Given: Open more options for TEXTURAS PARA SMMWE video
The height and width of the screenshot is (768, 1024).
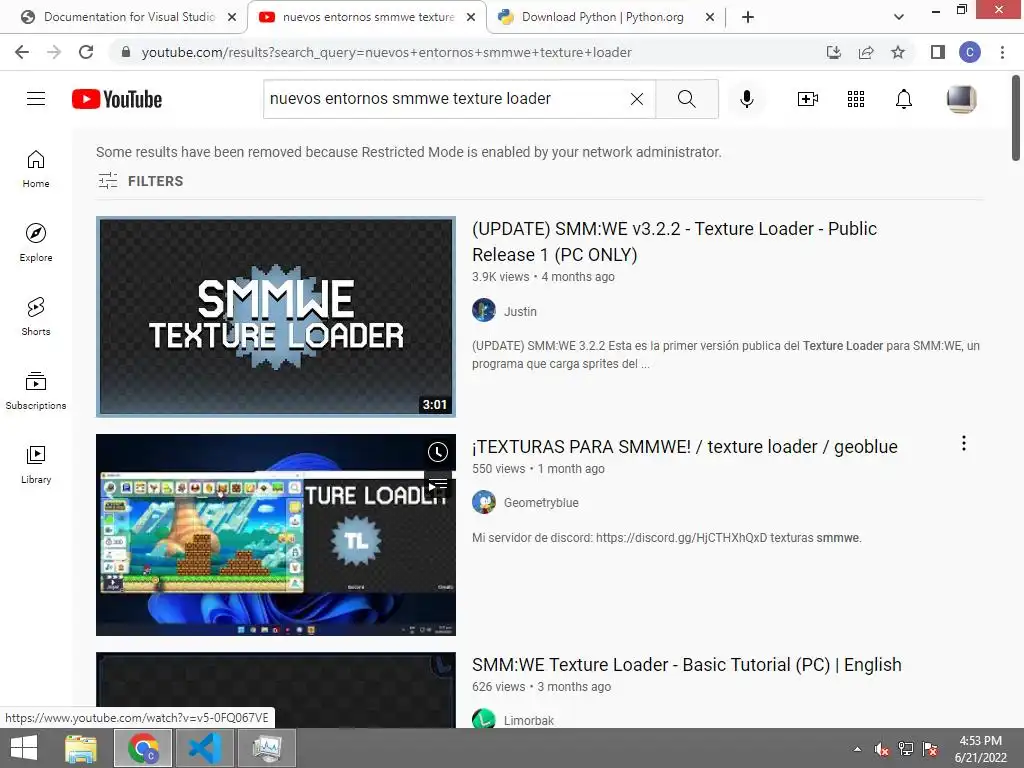Looking at the screenshot, I should click(x=963, y=444).
